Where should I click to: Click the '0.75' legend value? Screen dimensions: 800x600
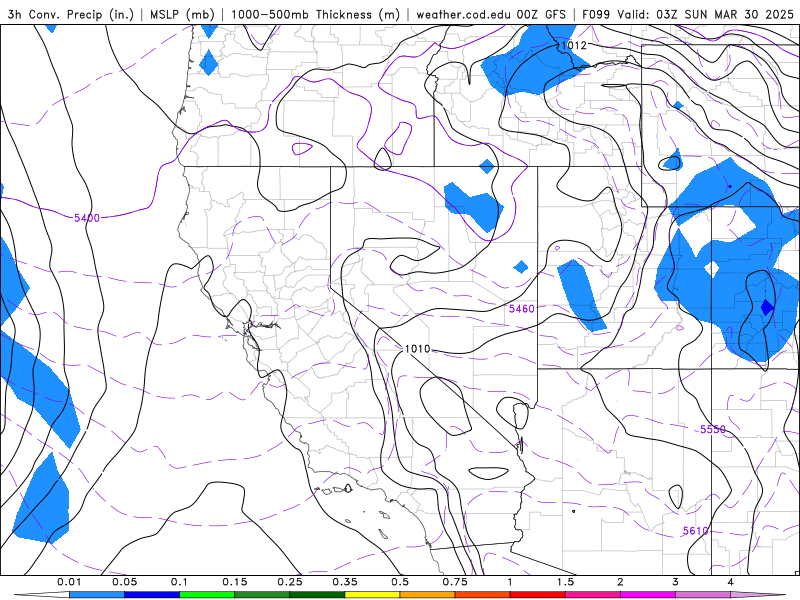pos(455,582)
